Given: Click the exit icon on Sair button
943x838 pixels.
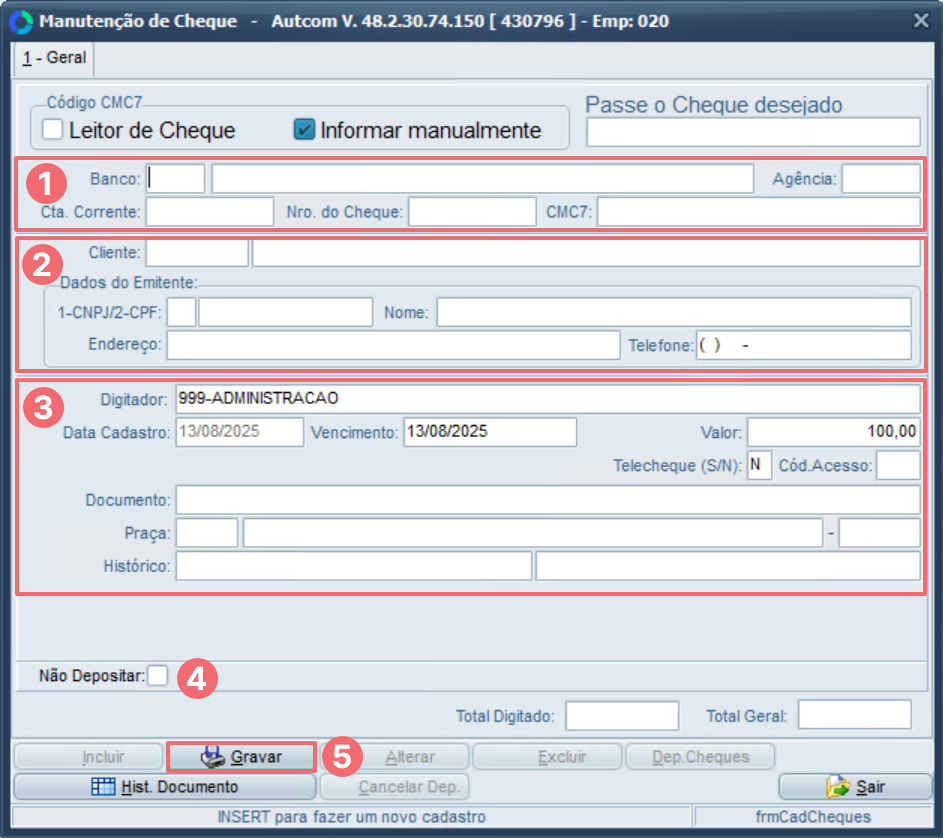Looking at the screenshot, I should (838, 786).
